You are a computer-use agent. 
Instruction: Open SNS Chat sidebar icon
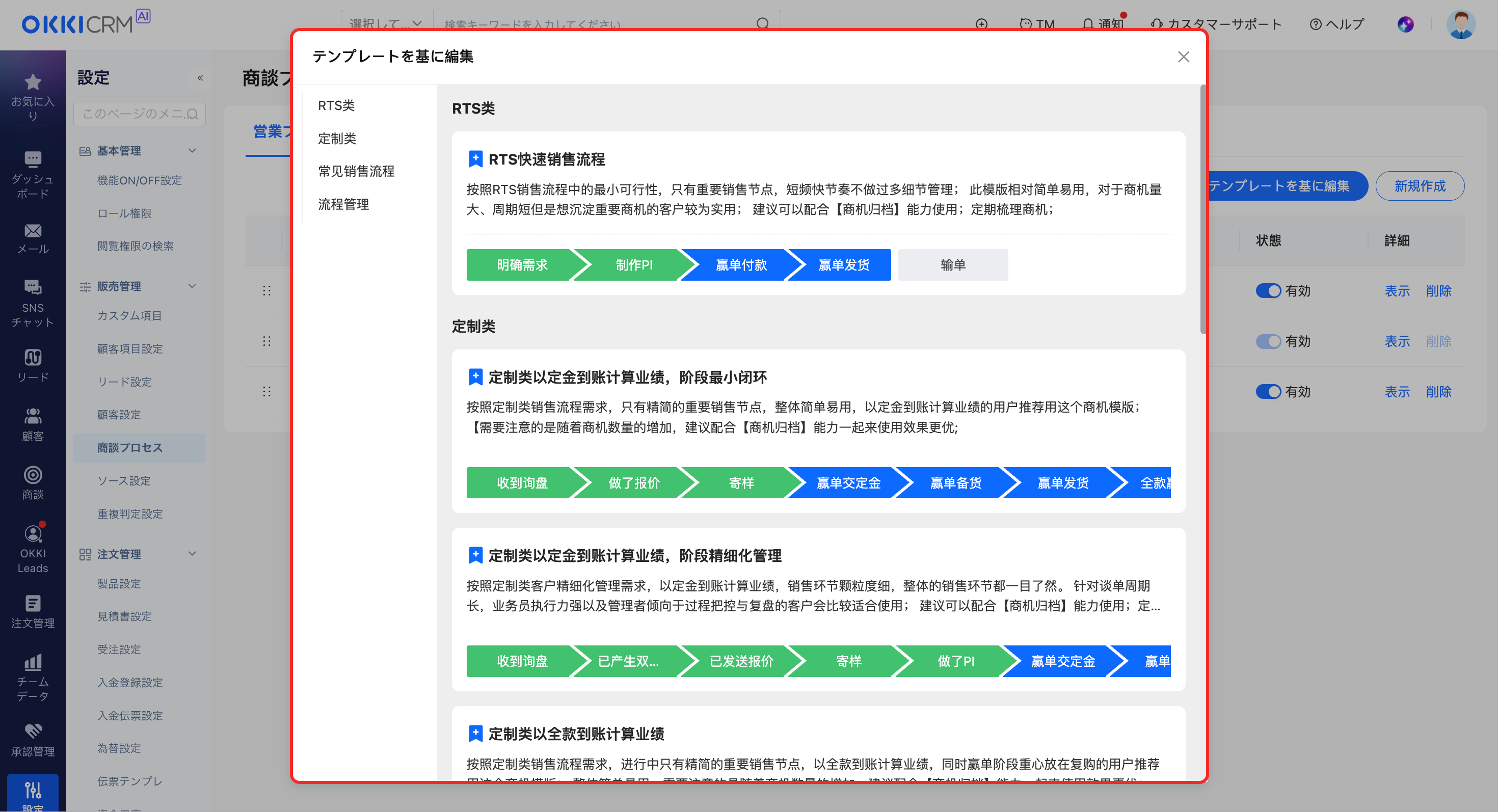click(33, 287)
